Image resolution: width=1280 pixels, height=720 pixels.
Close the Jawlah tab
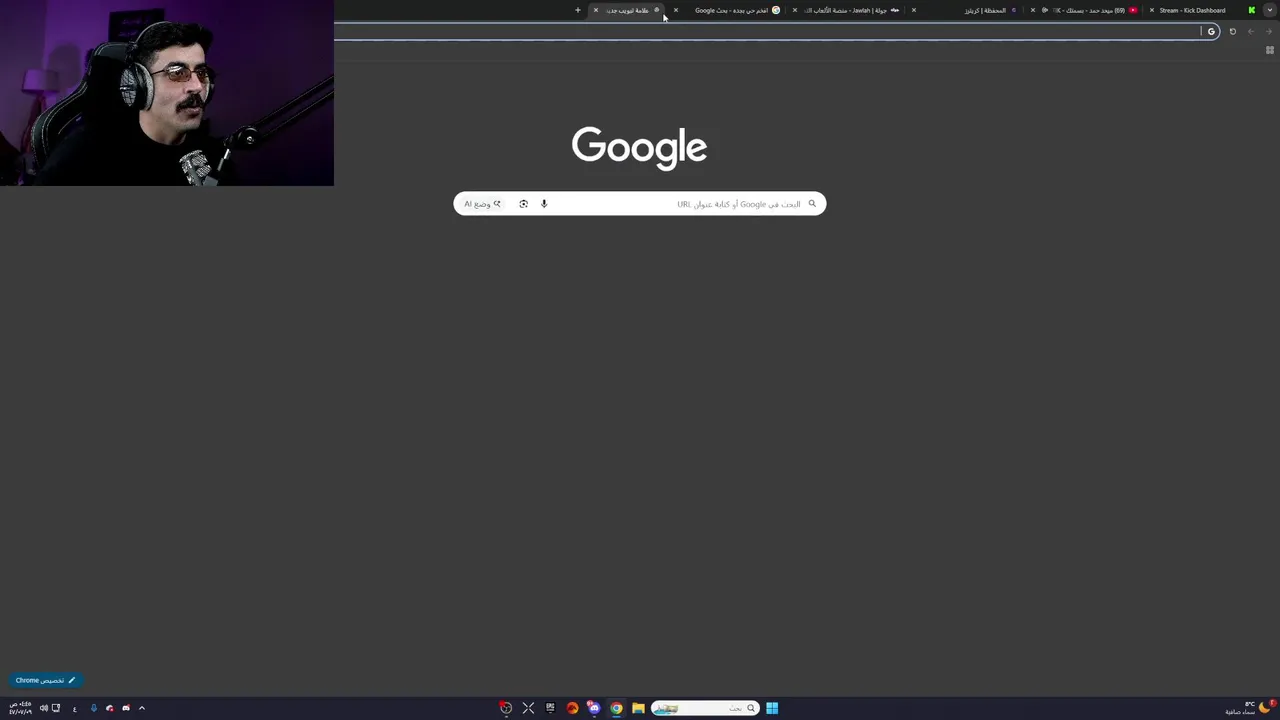coord(795,10)
